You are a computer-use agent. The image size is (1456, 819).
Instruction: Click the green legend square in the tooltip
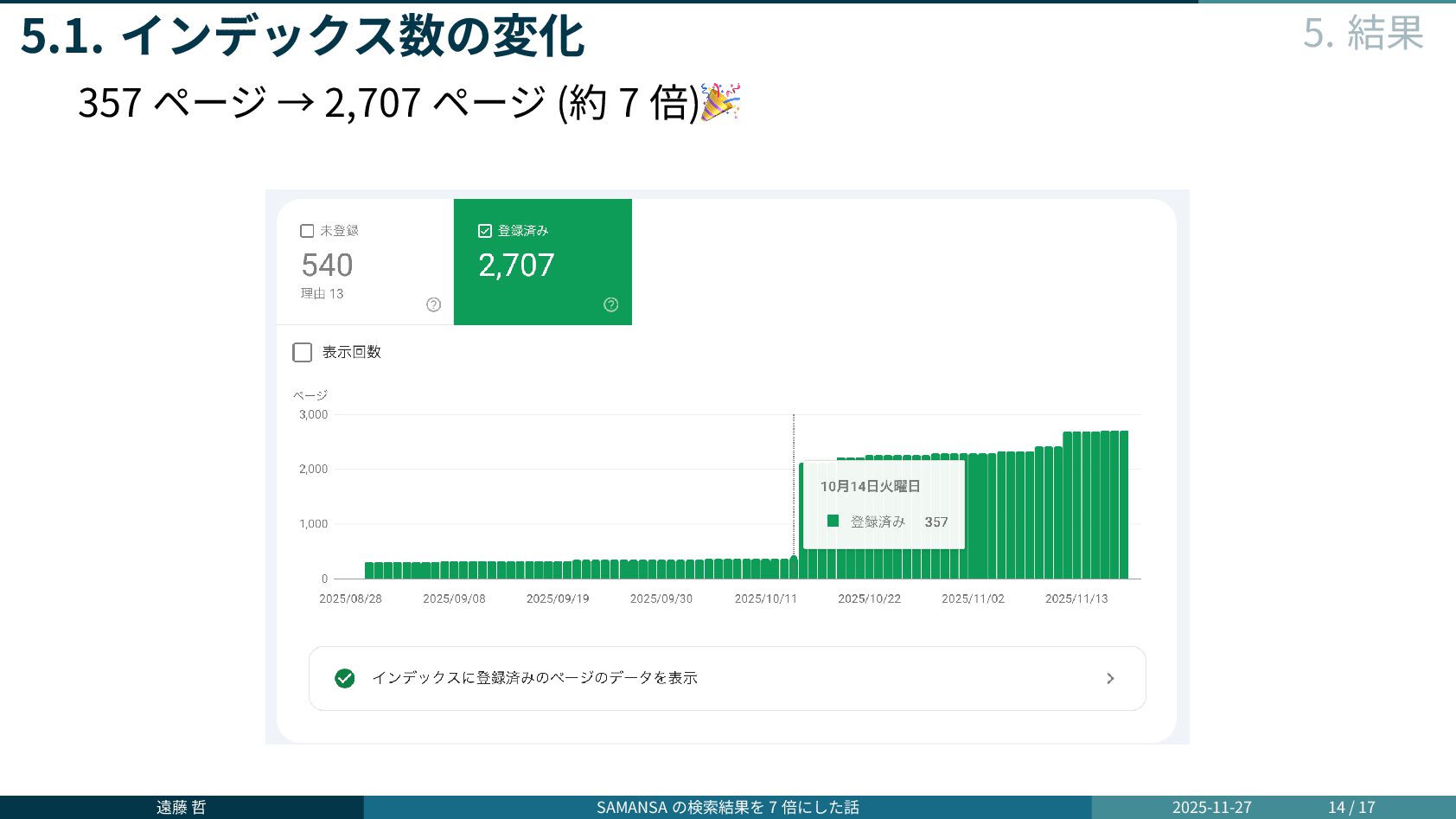point(833,521)
